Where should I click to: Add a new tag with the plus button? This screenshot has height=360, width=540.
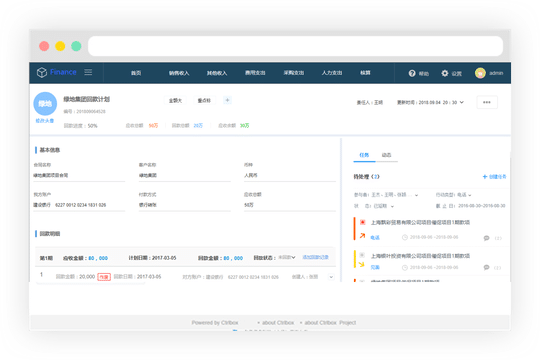(x=227, y=100)
